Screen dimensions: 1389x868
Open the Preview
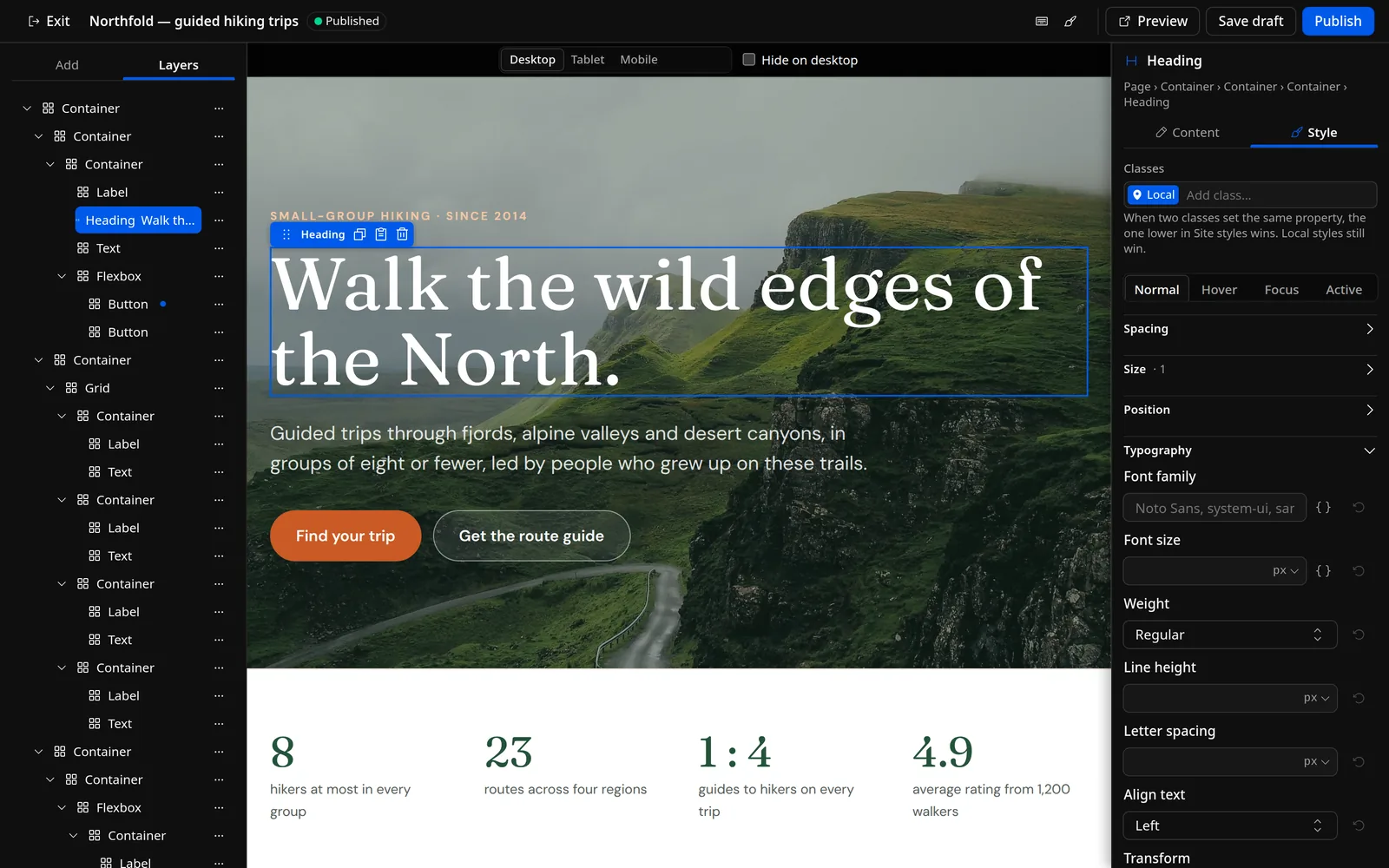tap(1153, 21)
